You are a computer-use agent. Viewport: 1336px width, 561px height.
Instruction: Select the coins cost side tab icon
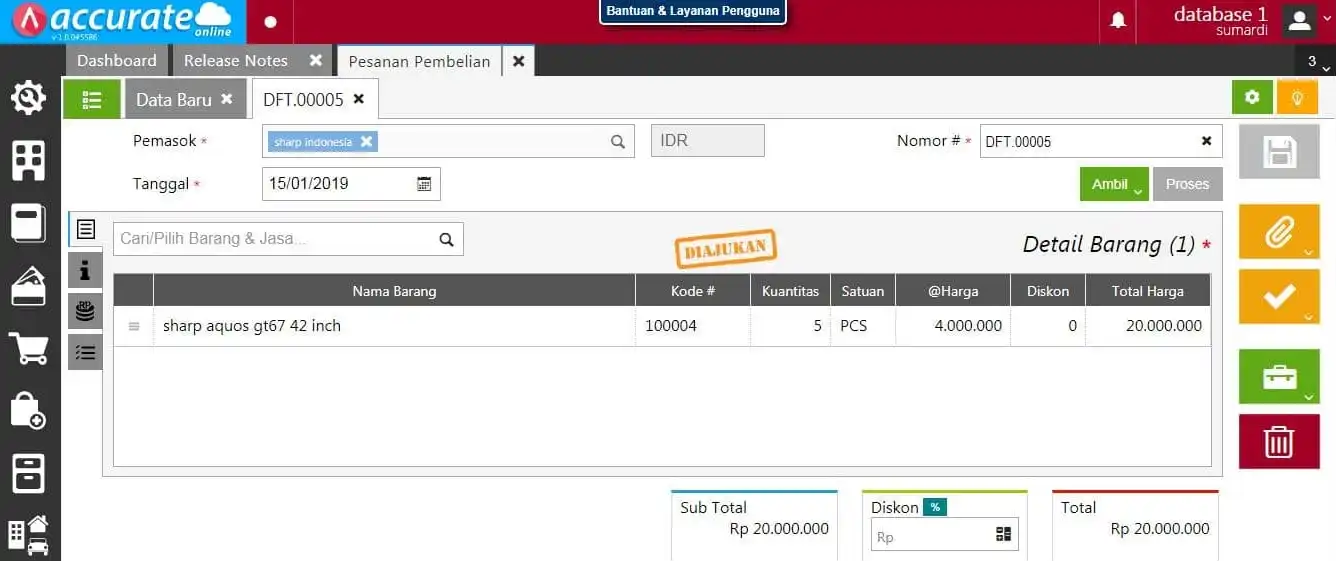86,311
